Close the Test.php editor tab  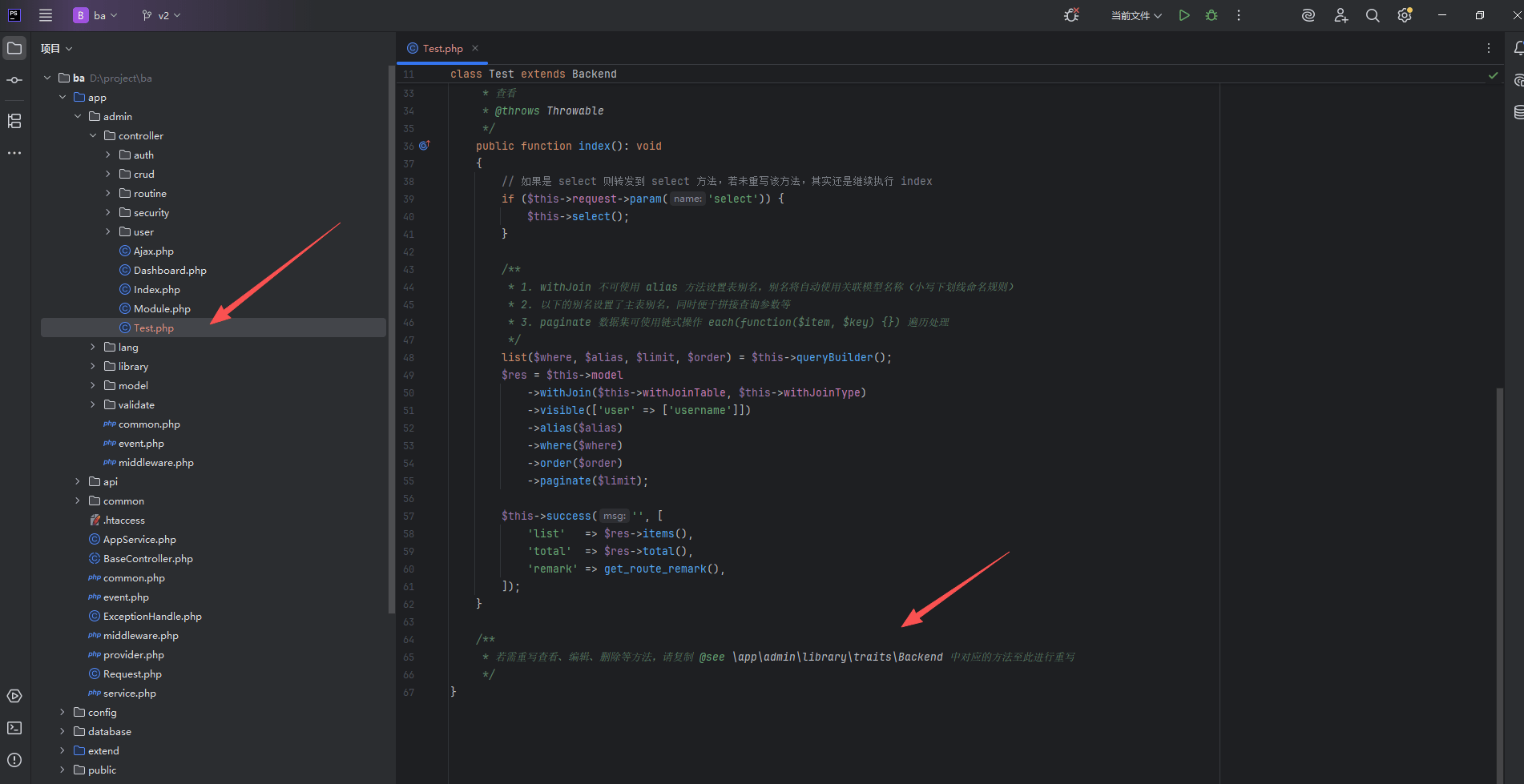point(474,48)
